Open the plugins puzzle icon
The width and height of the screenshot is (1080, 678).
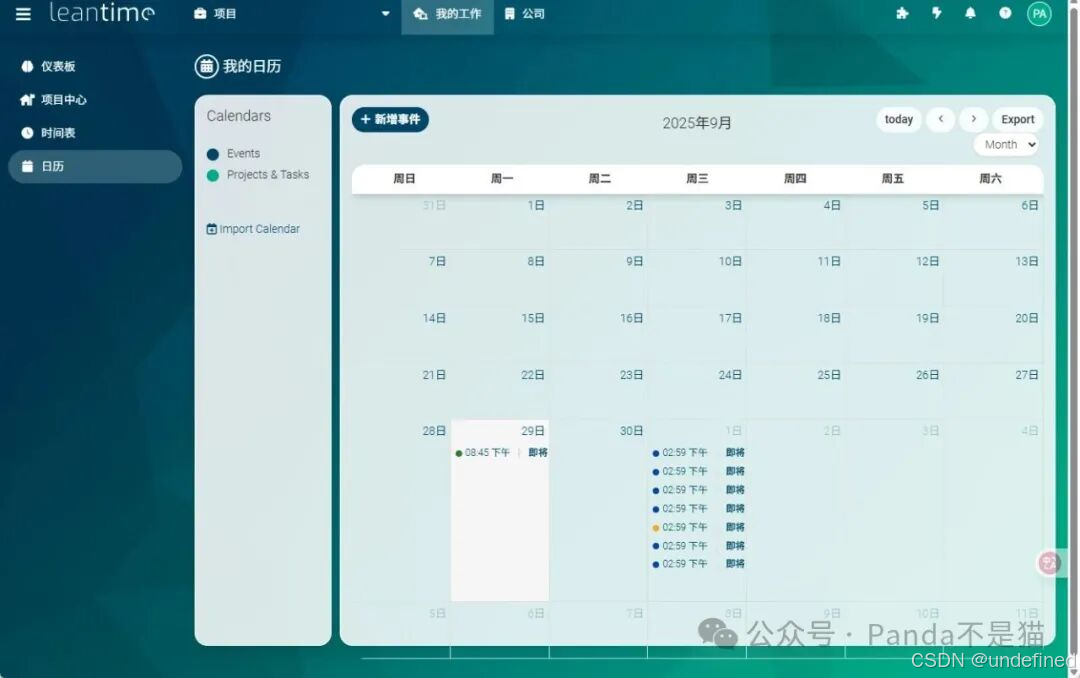coord(902,13)
